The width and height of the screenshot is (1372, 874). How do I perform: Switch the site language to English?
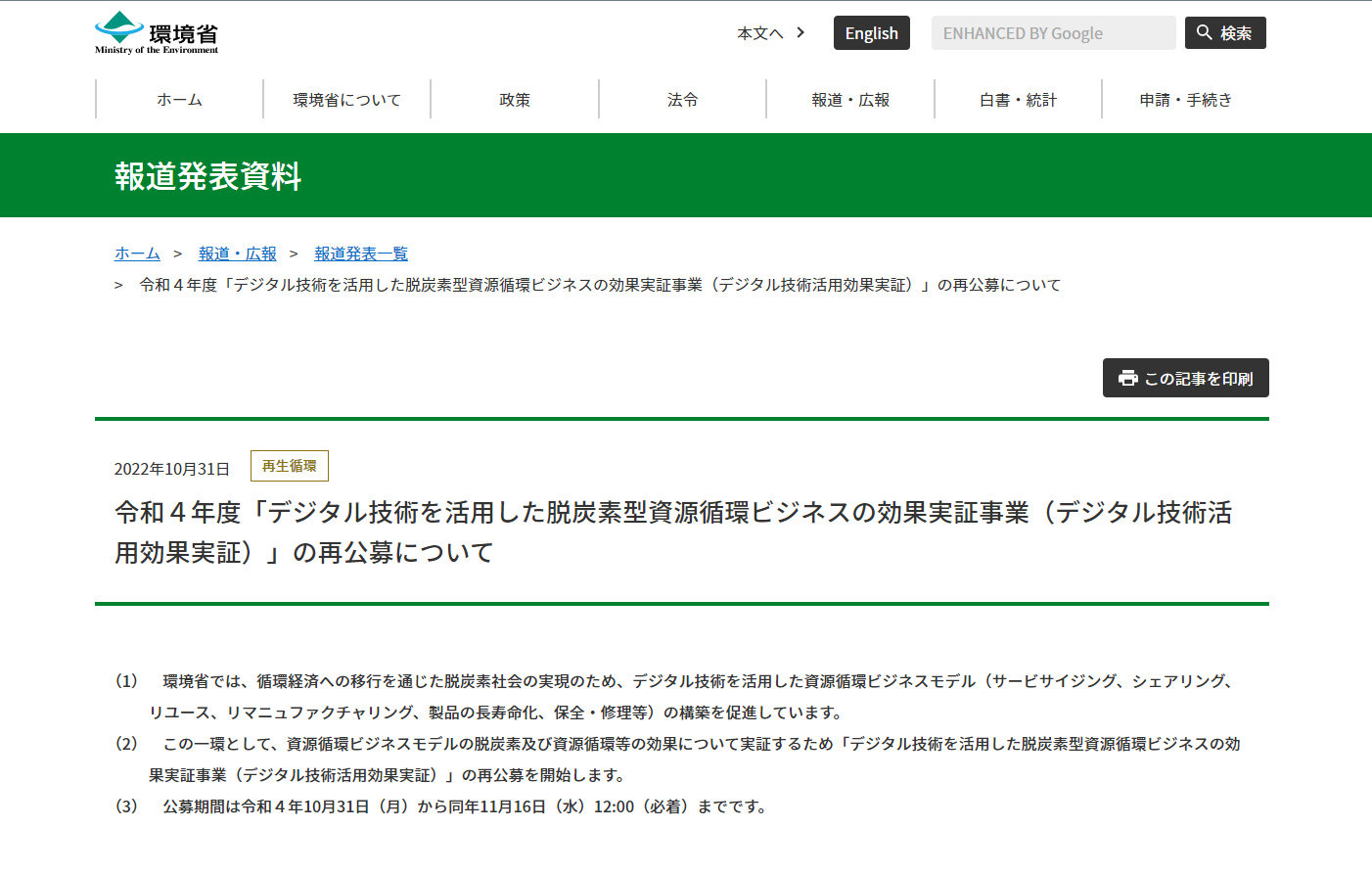click(871, 33)
